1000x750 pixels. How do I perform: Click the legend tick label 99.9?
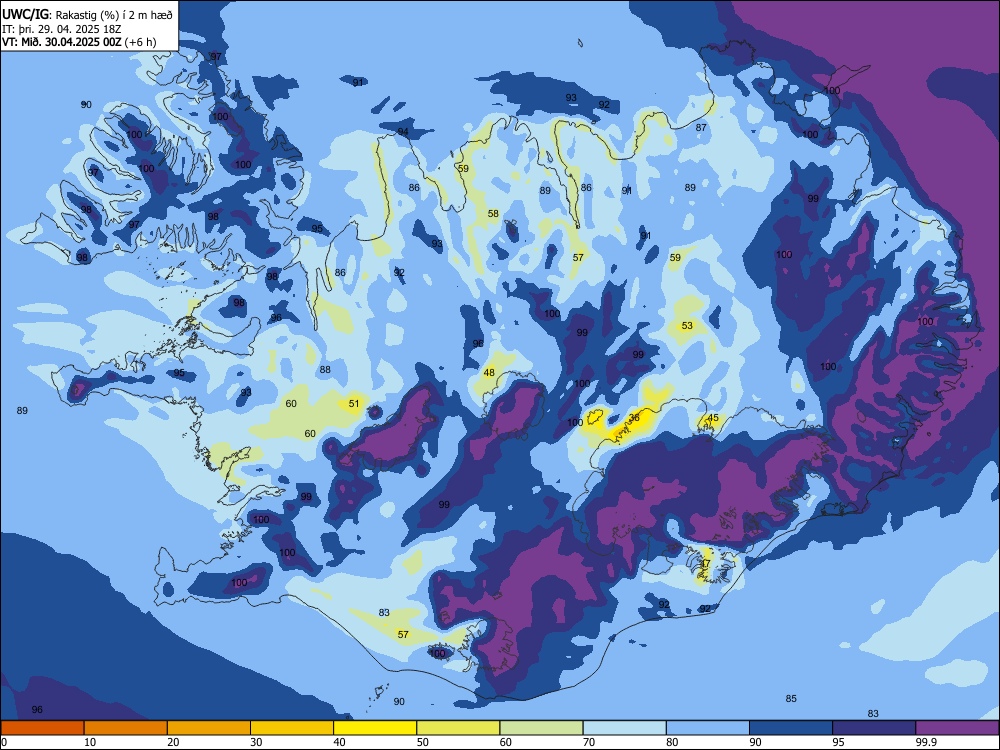coord(925,742)
